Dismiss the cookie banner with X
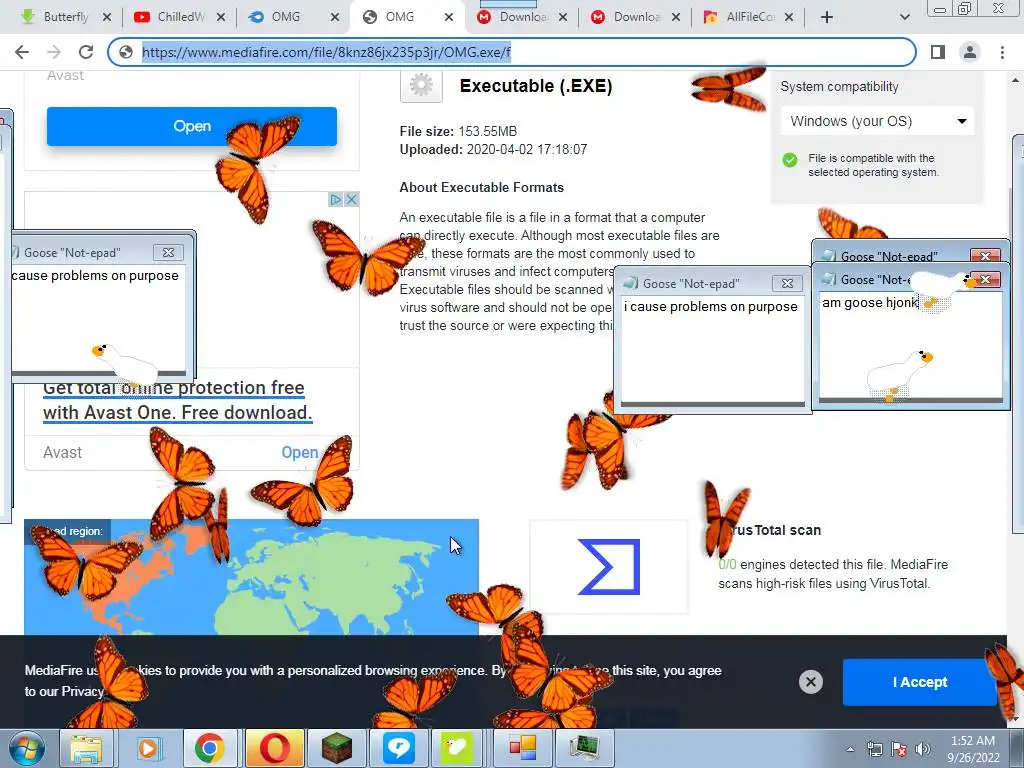The width and height of the screenshot is (1024, 768). pos(810,682)
